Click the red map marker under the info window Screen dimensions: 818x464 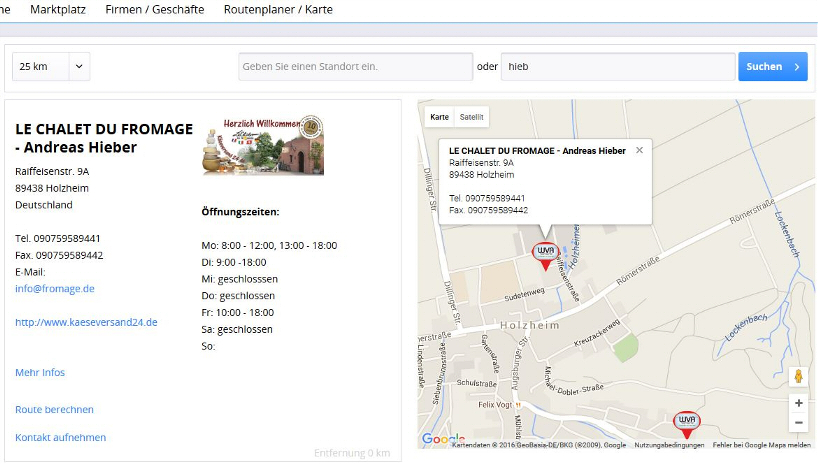(x=545, y=254)
